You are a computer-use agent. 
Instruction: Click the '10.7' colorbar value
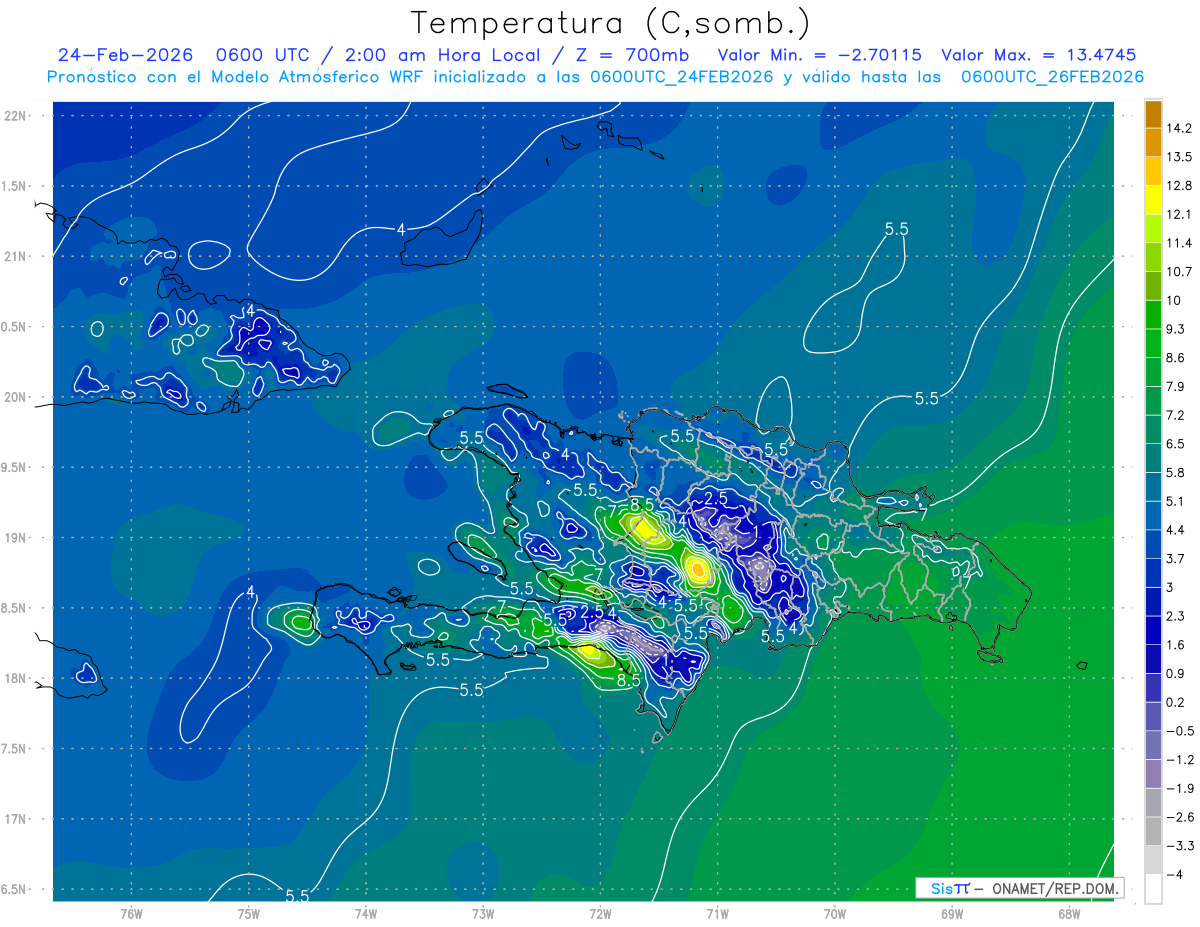(1179, 272)
